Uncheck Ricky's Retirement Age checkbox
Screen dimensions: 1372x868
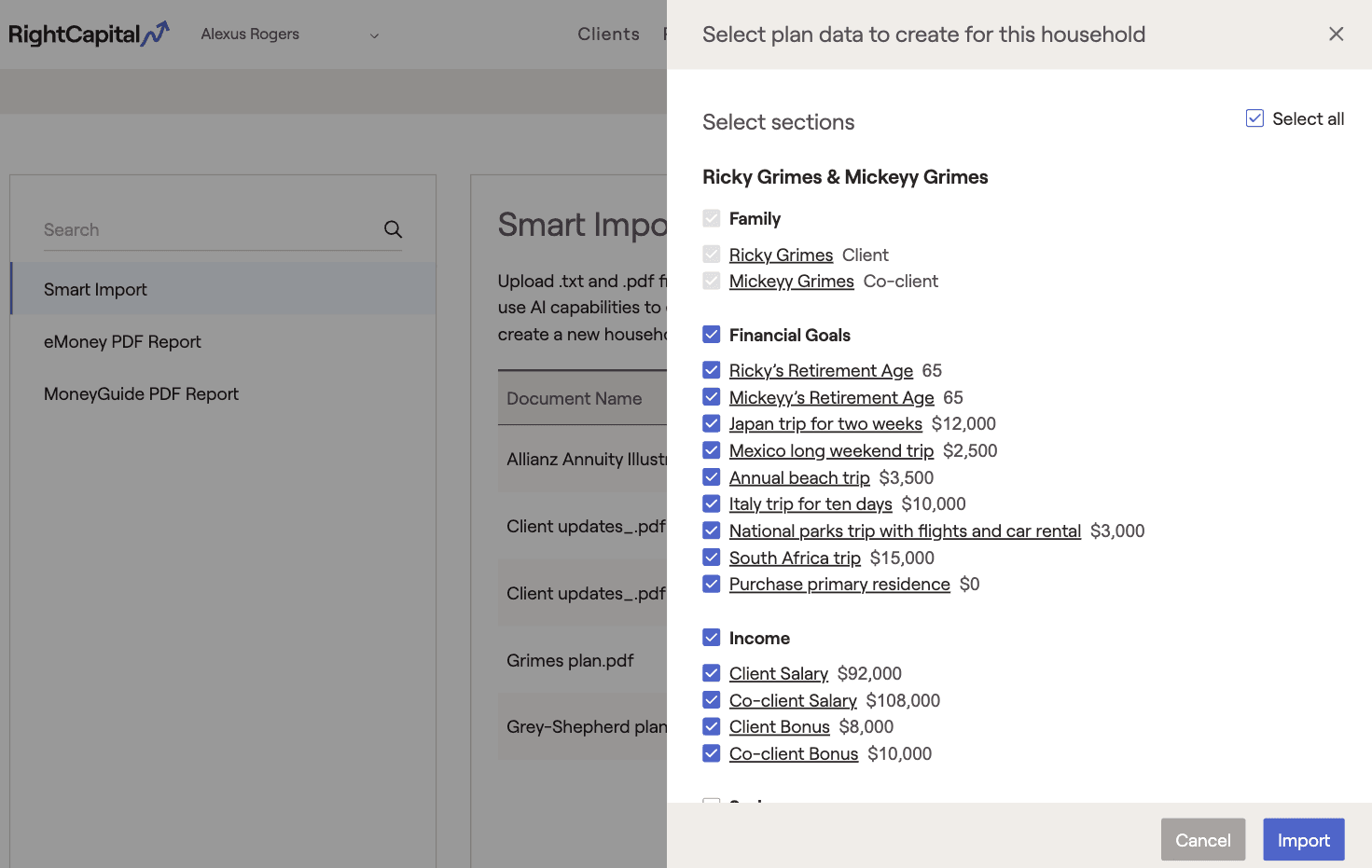(712, 369)
